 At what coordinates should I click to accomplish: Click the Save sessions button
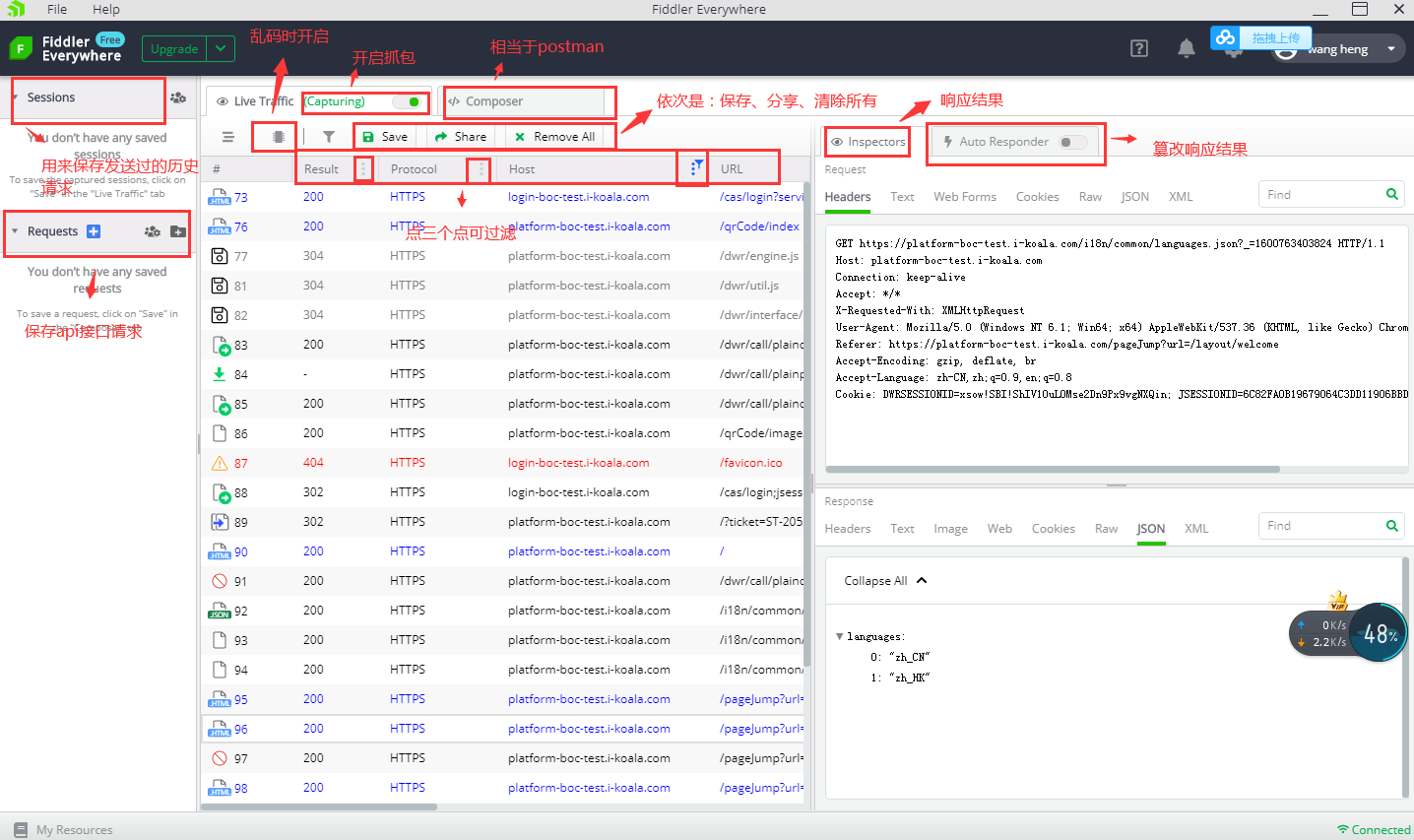coord(384,137)
